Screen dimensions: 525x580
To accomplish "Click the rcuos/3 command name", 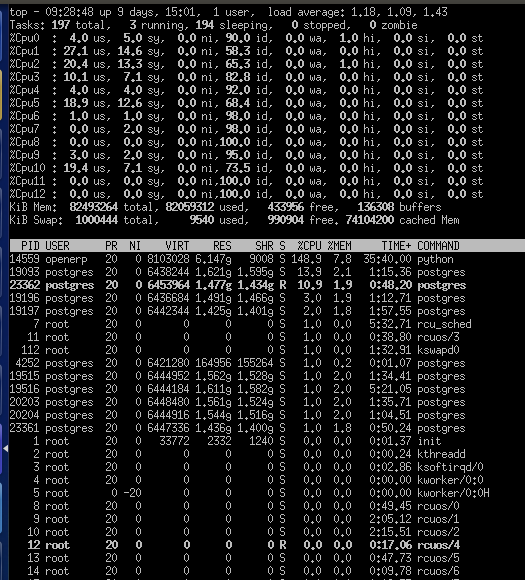I will coord(438,337).
